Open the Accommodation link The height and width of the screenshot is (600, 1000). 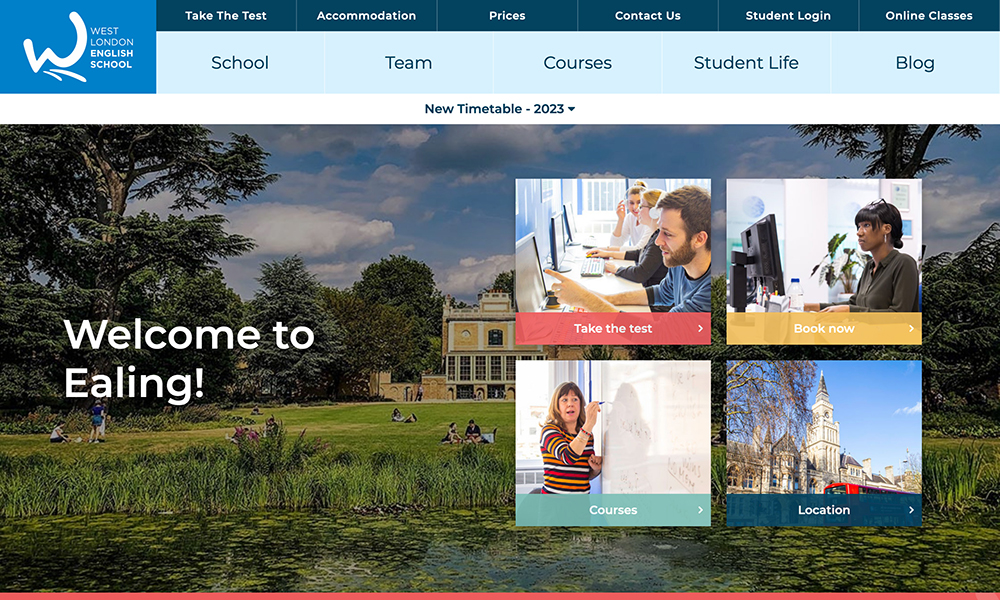(x=366, y=16)
